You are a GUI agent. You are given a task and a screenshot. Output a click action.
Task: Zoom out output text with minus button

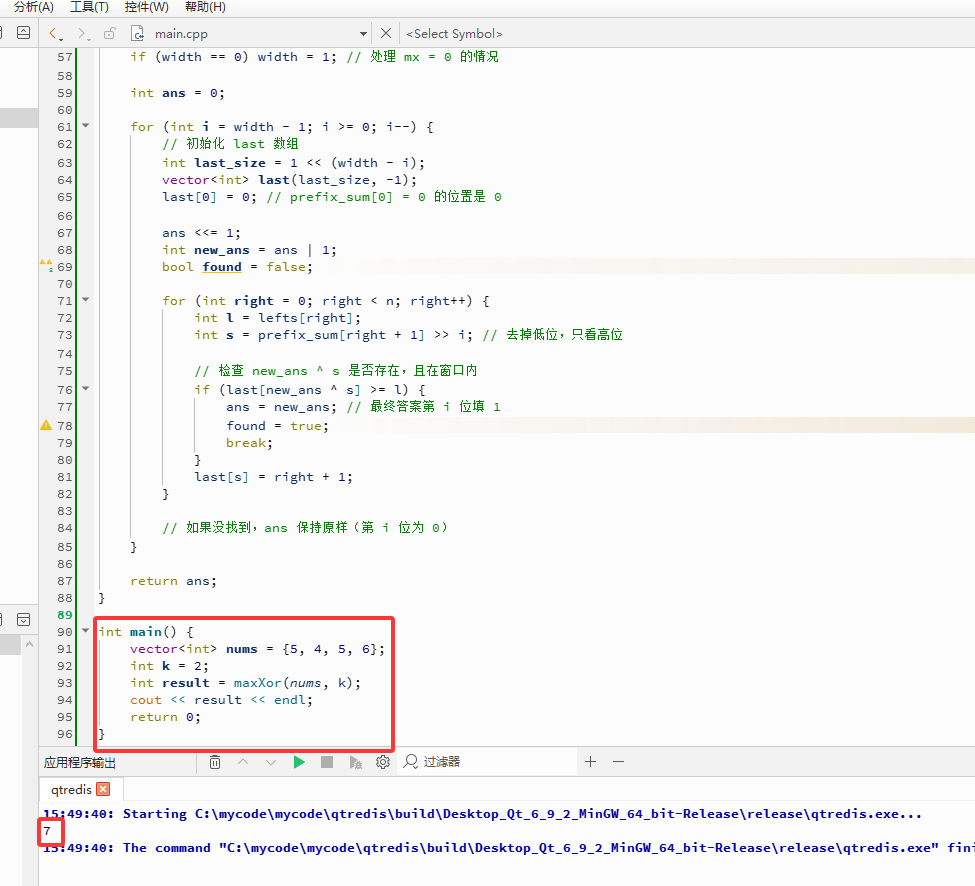618,762
